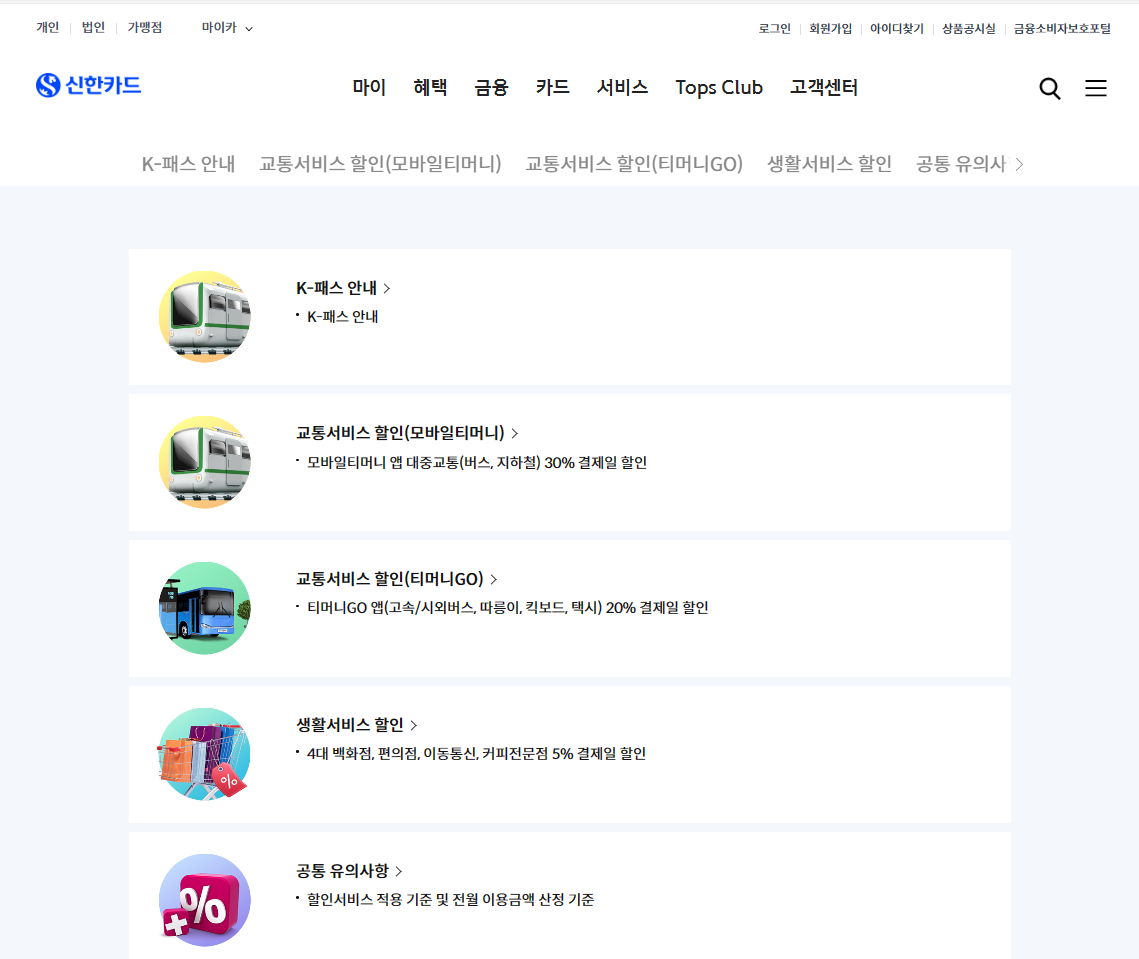1139x959 pixels.
Task: Select 개인 customer type
Action: pos(47,28)
